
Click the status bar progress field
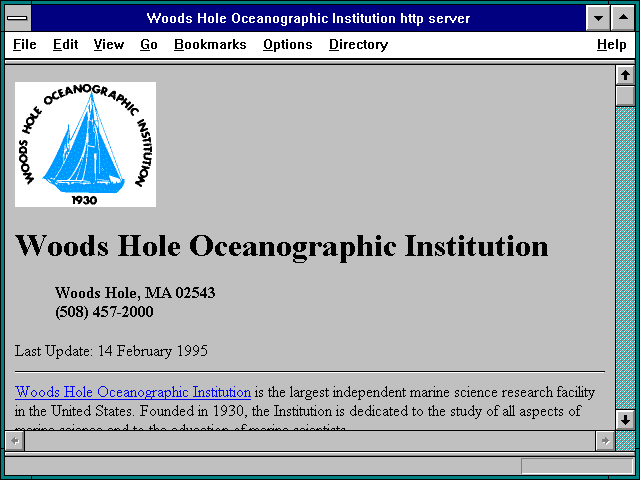(577, 466)
